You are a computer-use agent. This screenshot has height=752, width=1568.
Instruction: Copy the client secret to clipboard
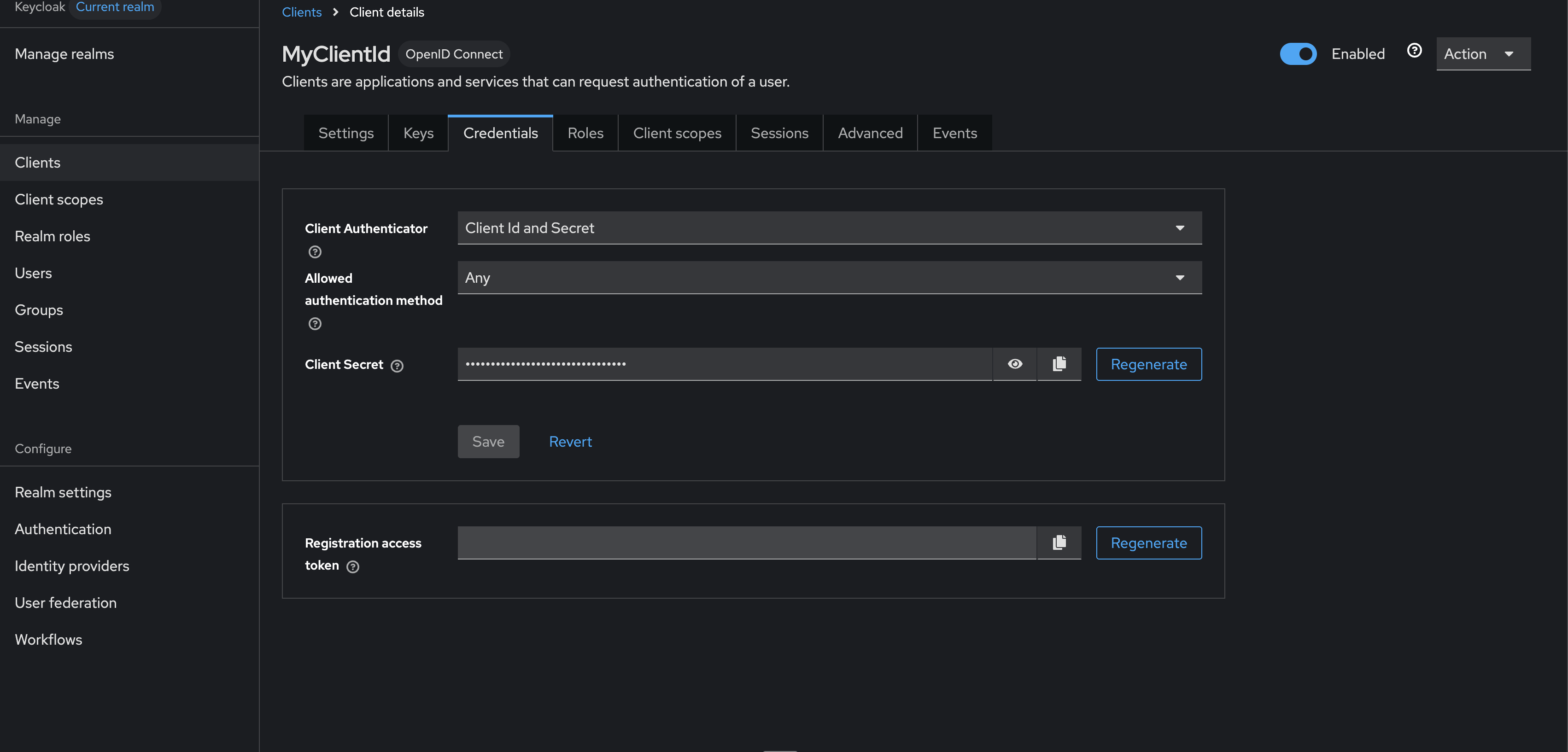pyautogui.click(x=1059, y=364)
